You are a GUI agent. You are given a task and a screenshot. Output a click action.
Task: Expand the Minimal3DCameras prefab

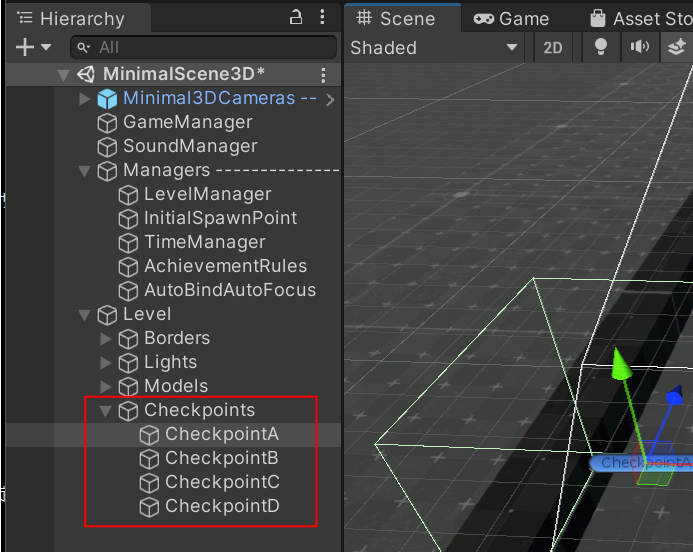(84, 99)
